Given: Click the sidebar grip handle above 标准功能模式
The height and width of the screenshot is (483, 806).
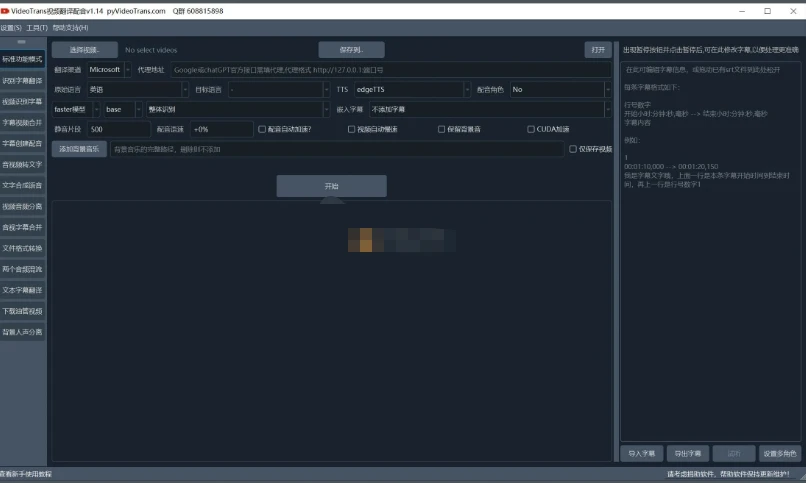Looking at the screenshot, I should (22, 43).
